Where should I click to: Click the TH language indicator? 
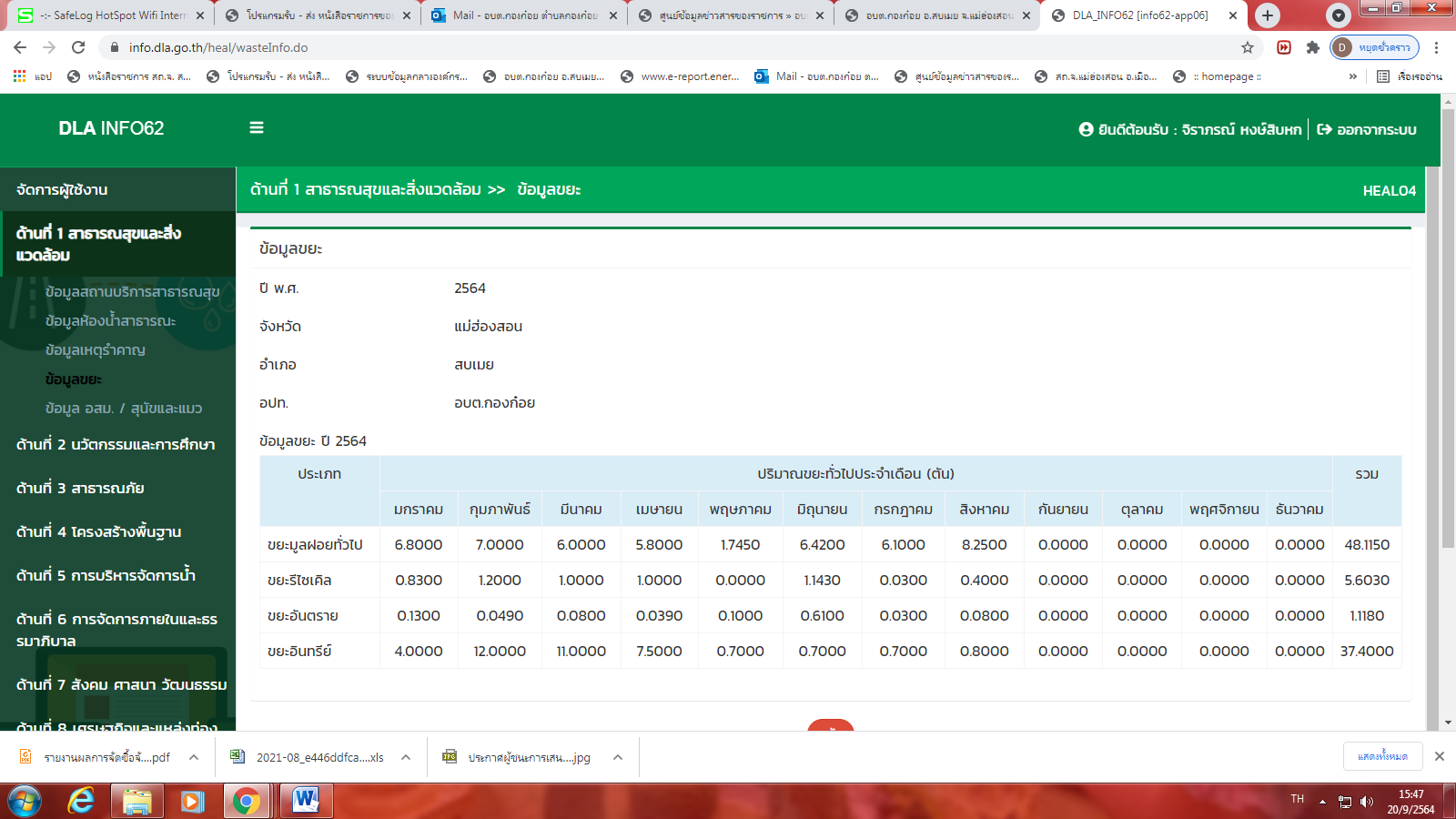pos(1297,799)
